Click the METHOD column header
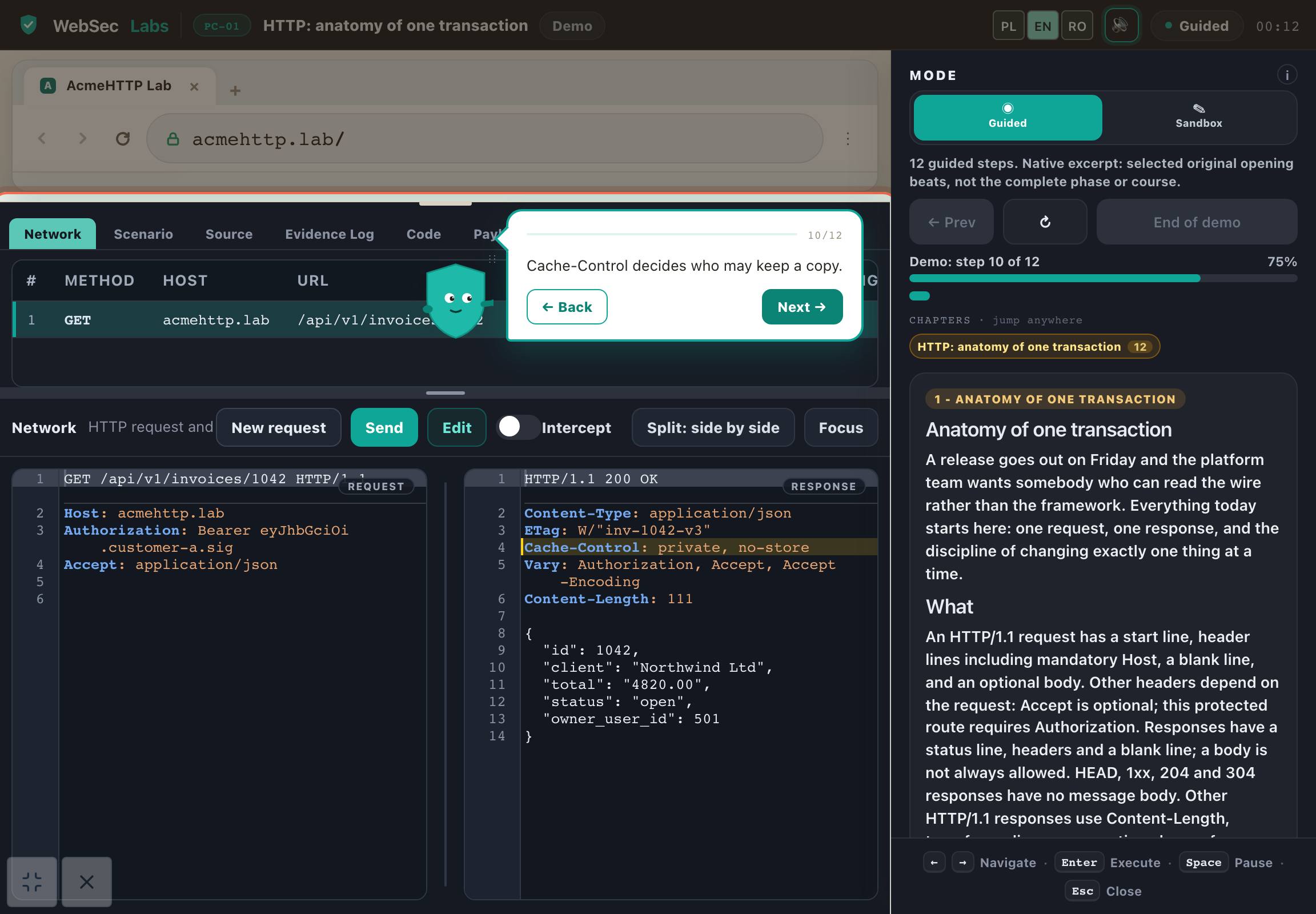Screen dimensions: 1316x914 [x=99, y=280]
